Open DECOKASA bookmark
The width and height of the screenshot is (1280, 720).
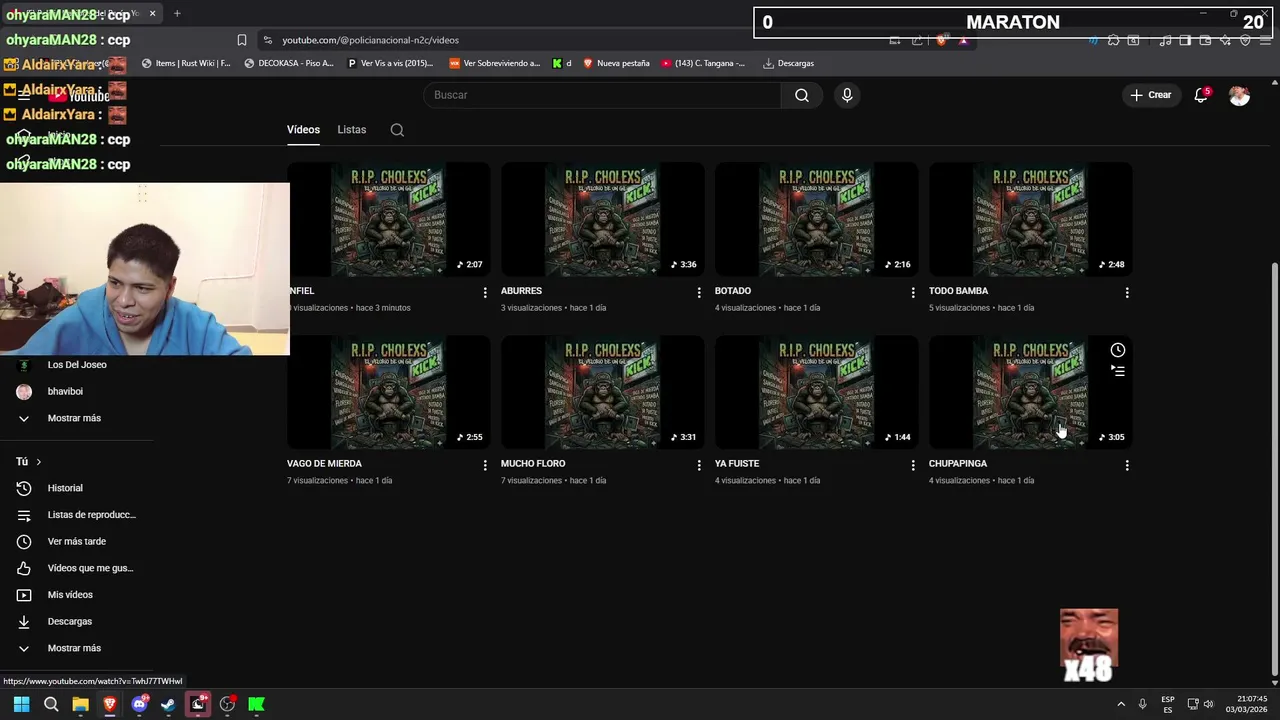point(289,63)
